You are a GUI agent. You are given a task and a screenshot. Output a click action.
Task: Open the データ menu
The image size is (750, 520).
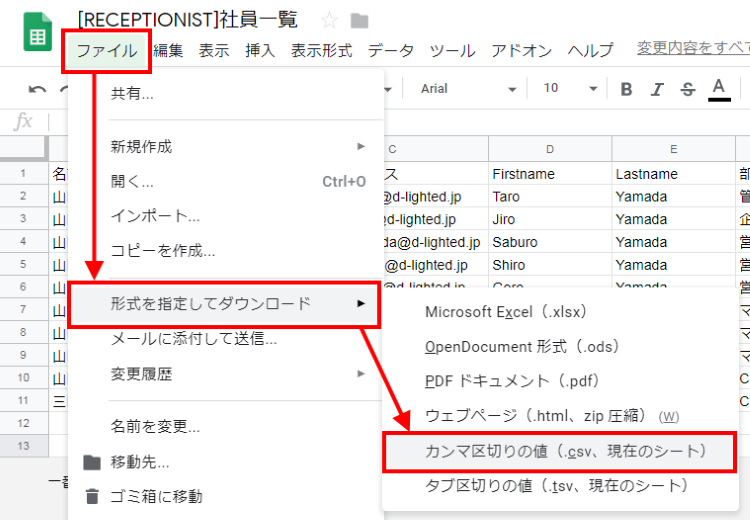[x=390, y=51]
